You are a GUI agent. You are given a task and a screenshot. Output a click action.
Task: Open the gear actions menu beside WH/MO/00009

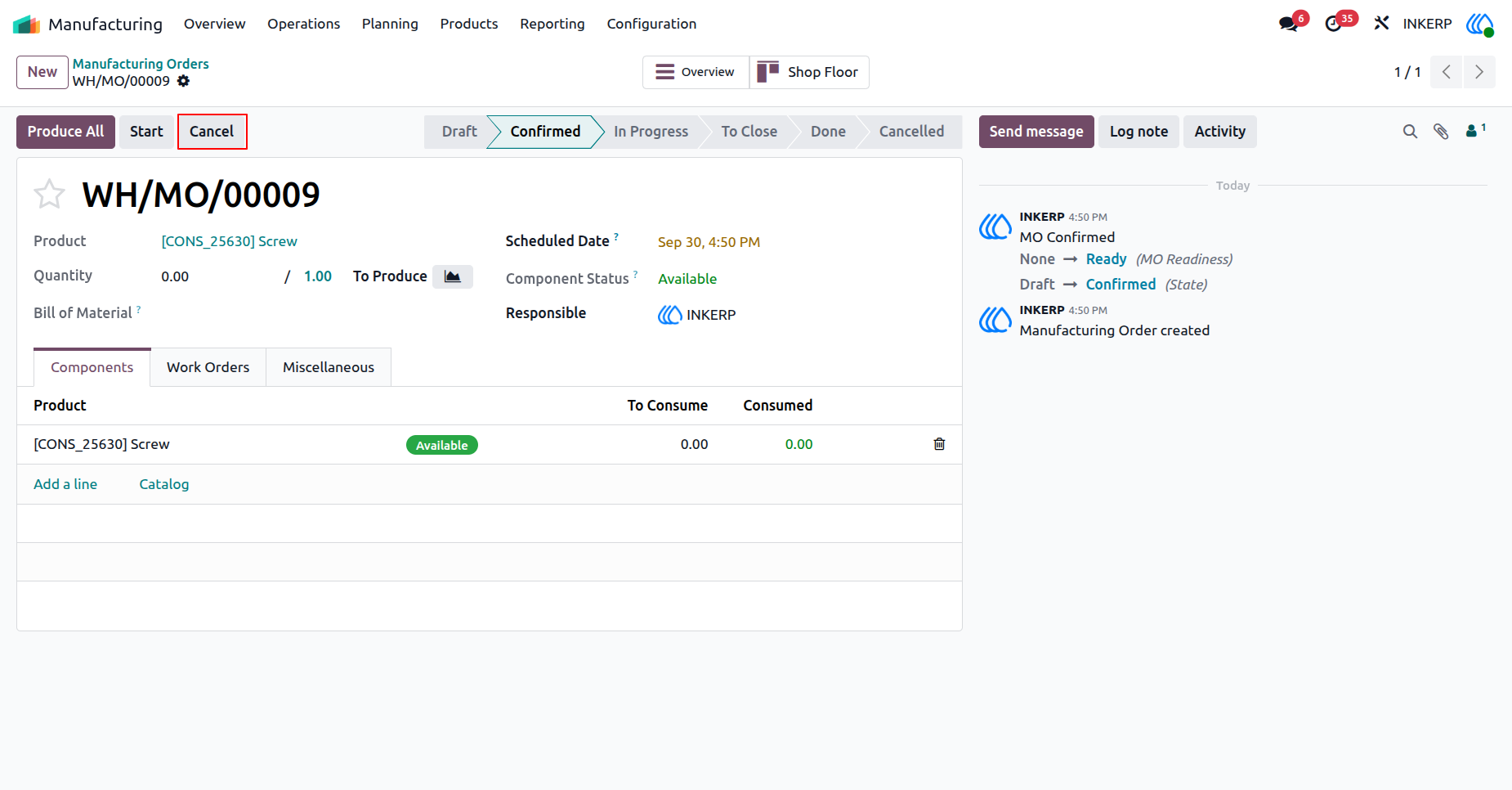pos(184,81)
